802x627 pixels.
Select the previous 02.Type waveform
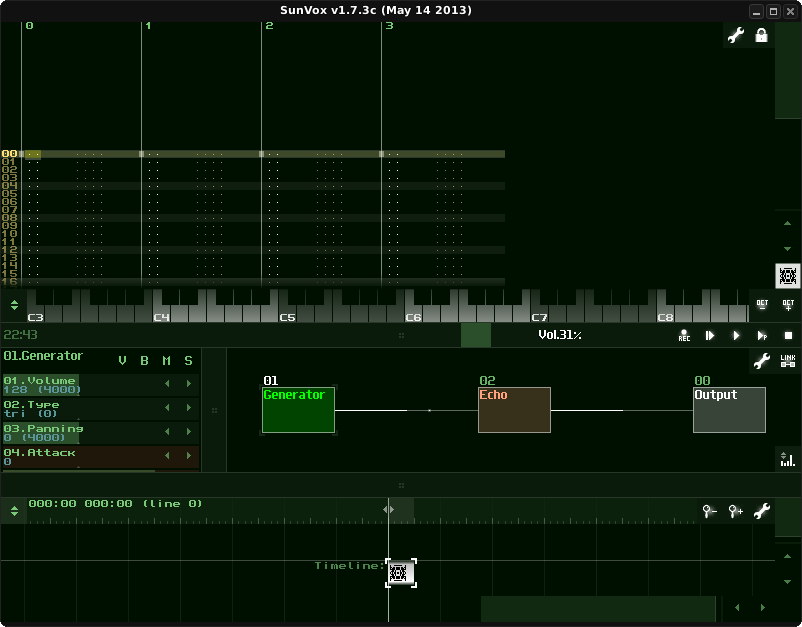[167, 408]
